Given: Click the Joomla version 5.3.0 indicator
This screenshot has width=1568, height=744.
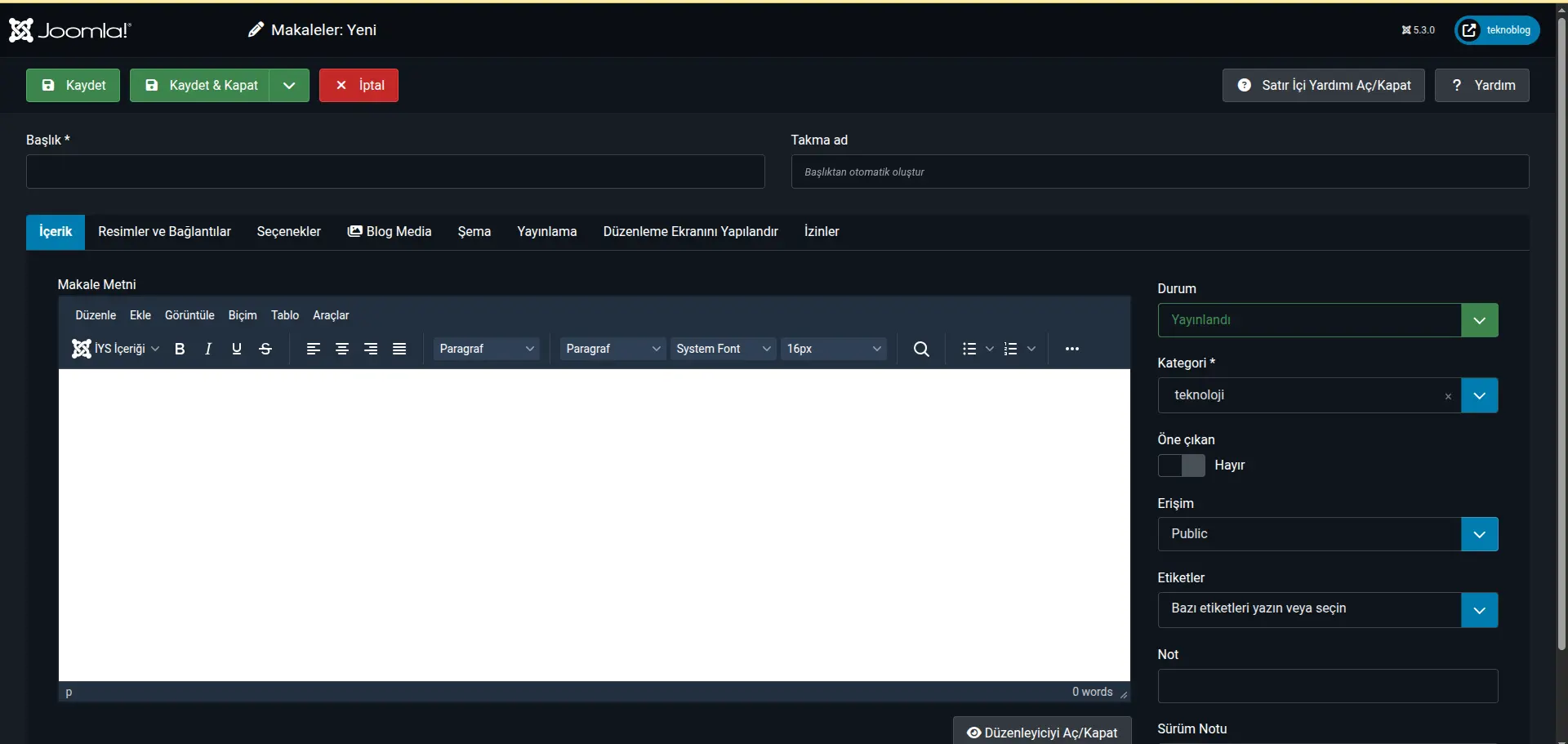Looking at the screenshot, I should [x=1419, y=30].
